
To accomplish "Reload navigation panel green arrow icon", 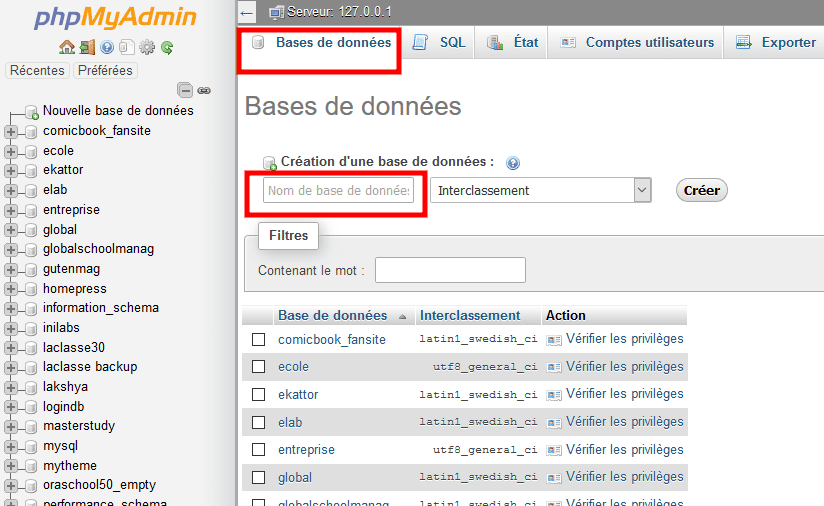I will click(167, 48).
